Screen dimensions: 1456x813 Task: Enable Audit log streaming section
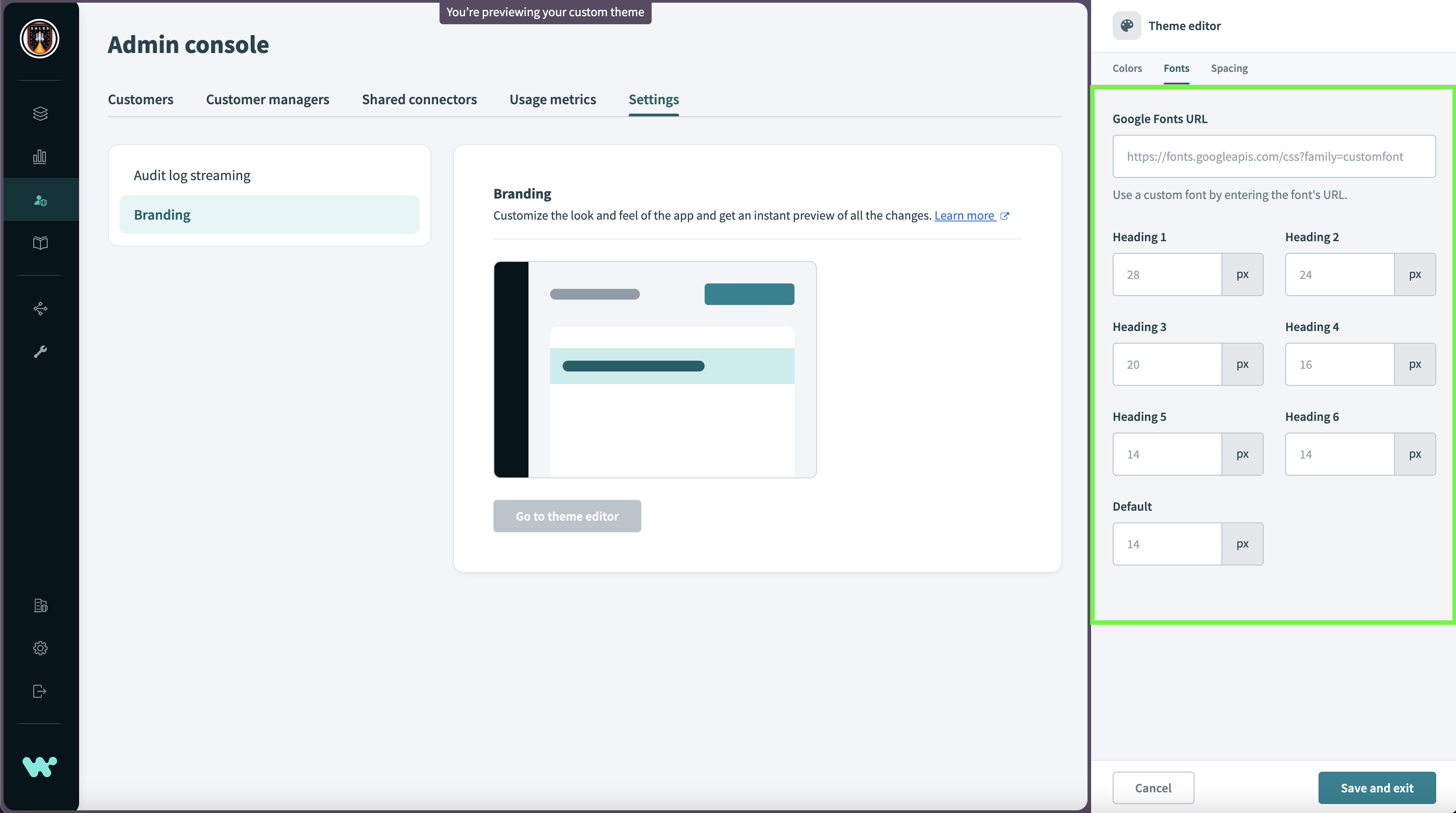coord(192,175)
